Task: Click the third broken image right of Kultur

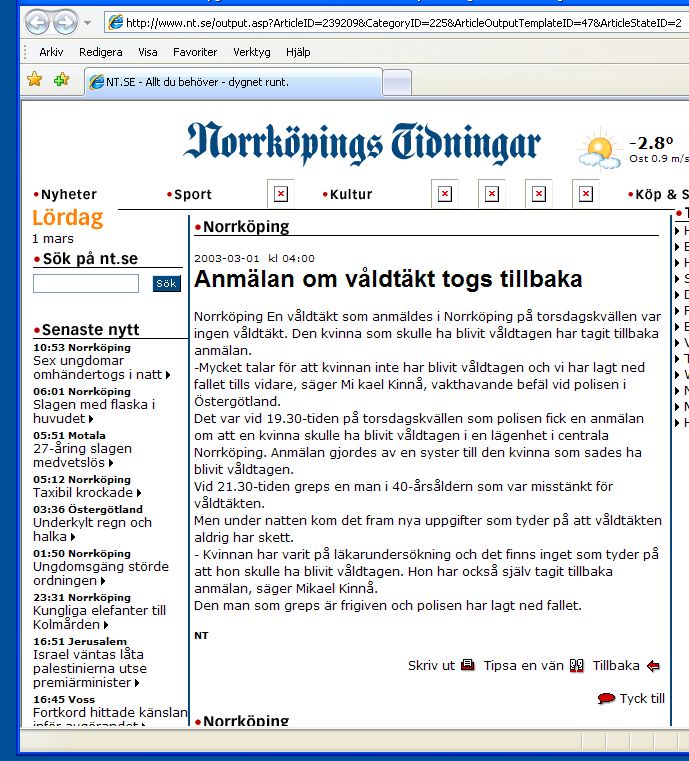Action: pyautogui.click(x=539, y=194)
